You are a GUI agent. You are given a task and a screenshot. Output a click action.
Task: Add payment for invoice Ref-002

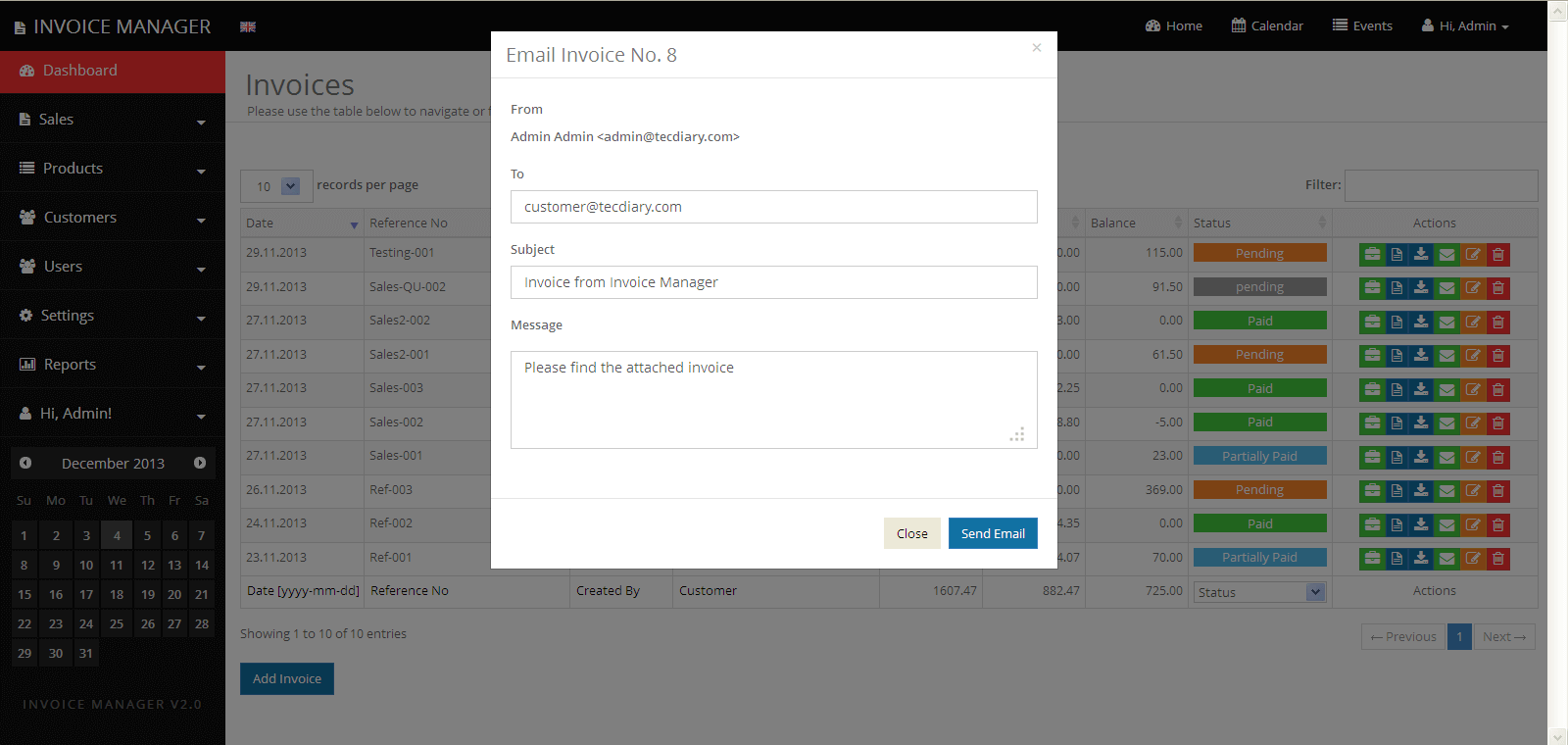(1372, 525)
